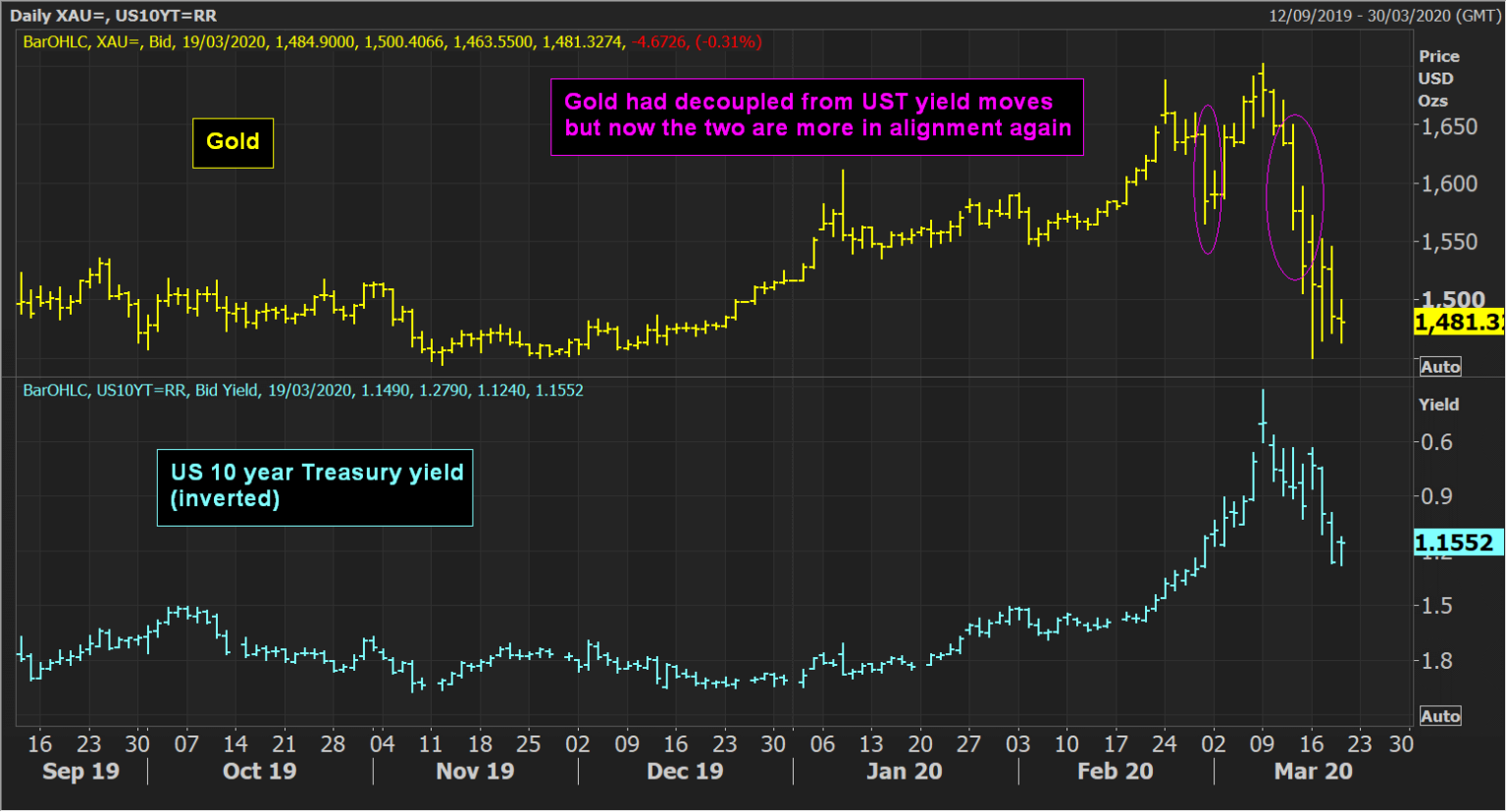This screenshot has height=812, width=1507.
Task: Click the BarOHLC US10YT=RR Bid Yield legend
Action: tap(303, 390)
